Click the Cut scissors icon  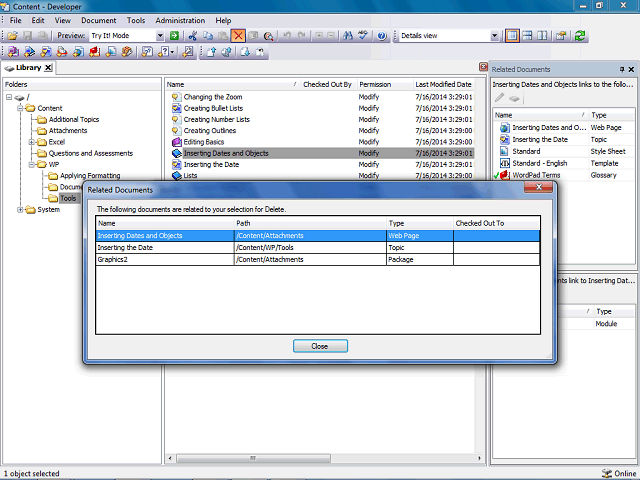[x=193, y=36]
